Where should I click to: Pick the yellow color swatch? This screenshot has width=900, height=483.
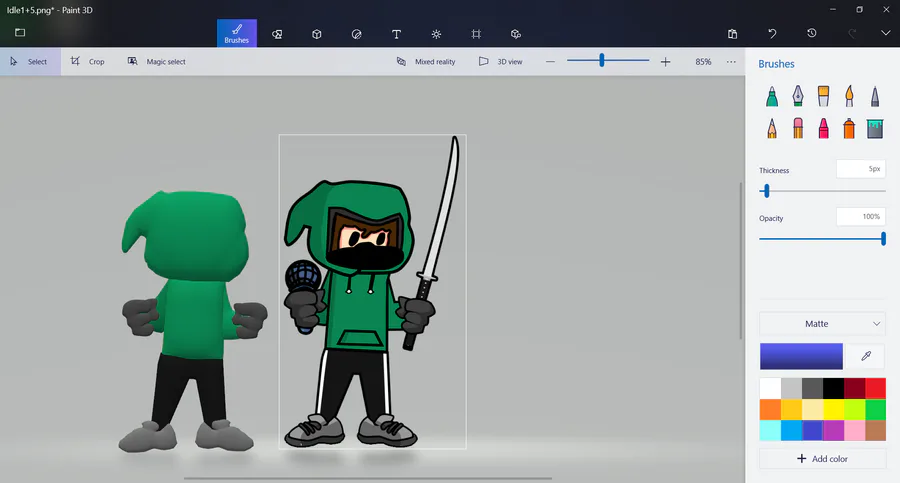833,409
